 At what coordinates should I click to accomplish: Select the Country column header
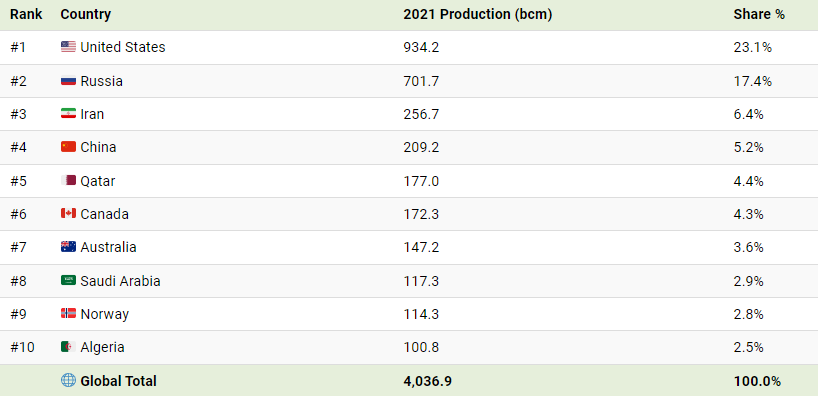tap(86, 15)
